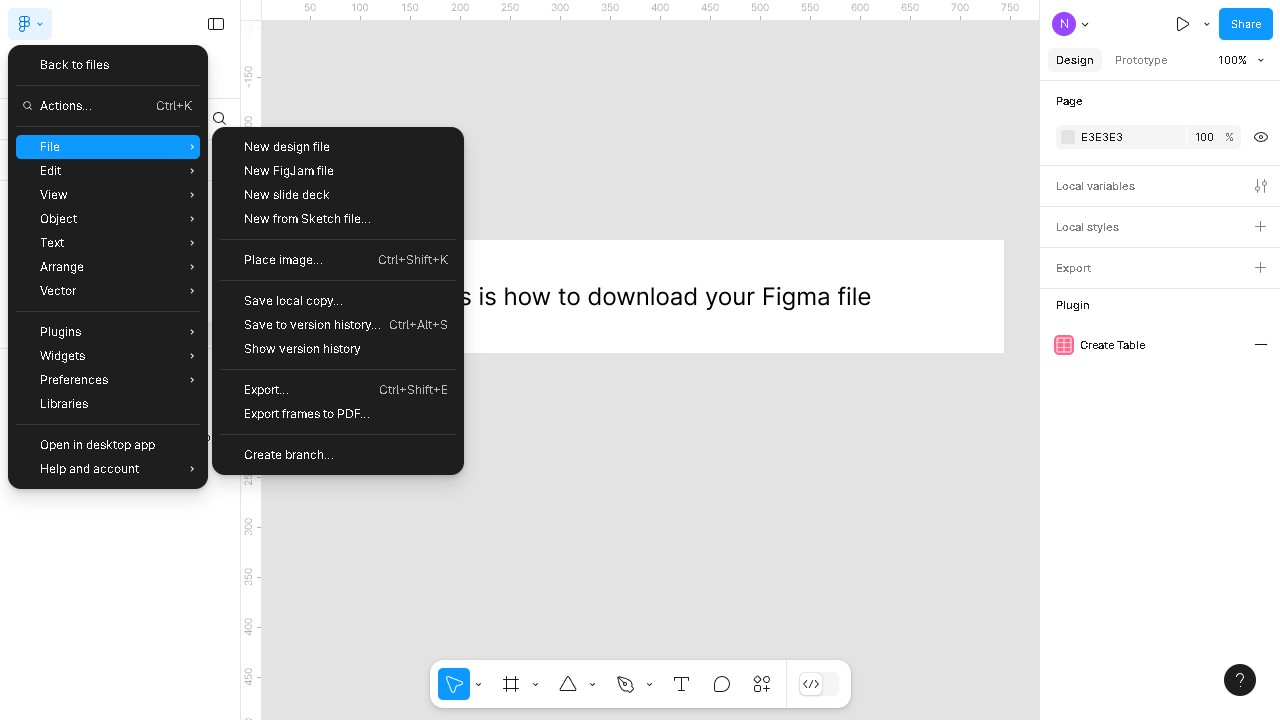Click the Create Table plugin icon
The image size is (1280, 720).
(x=1064, y=345)
